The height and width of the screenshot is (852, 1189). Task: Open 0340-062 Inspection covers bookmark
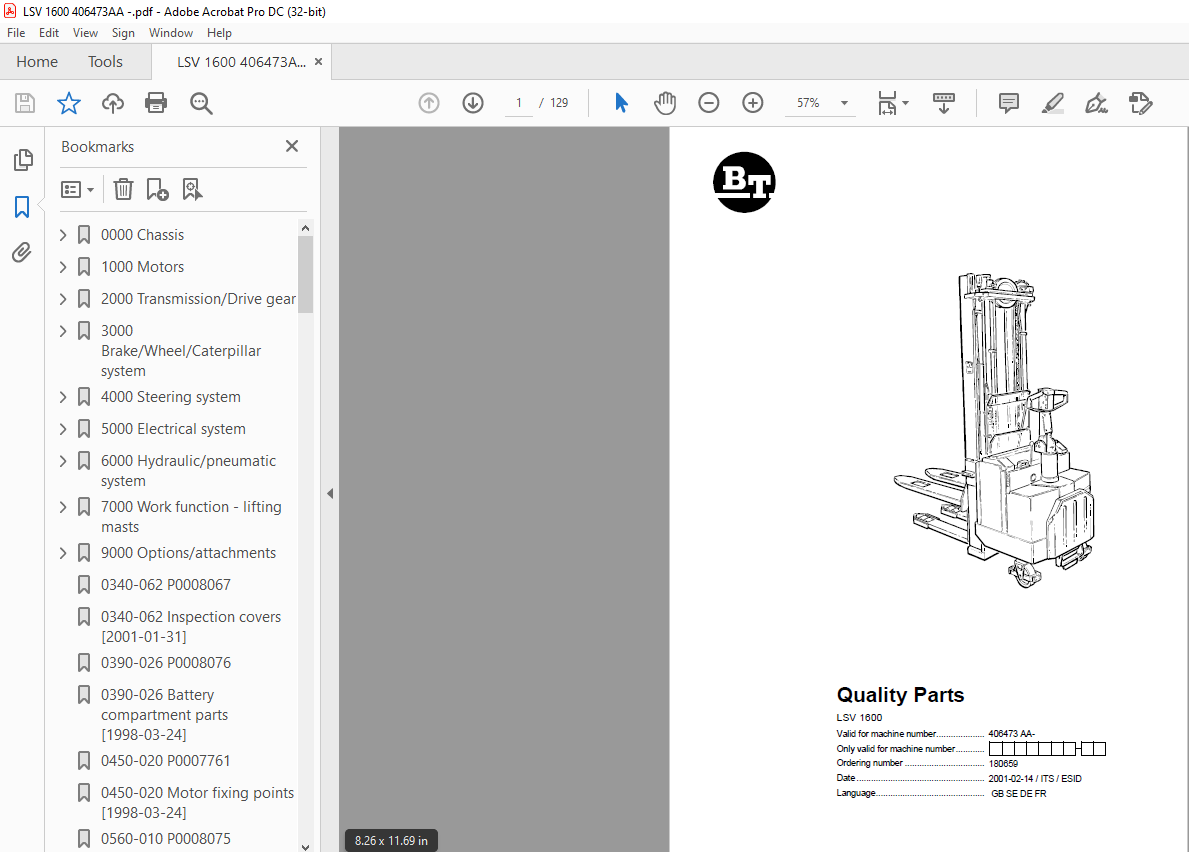click(190, 627)
